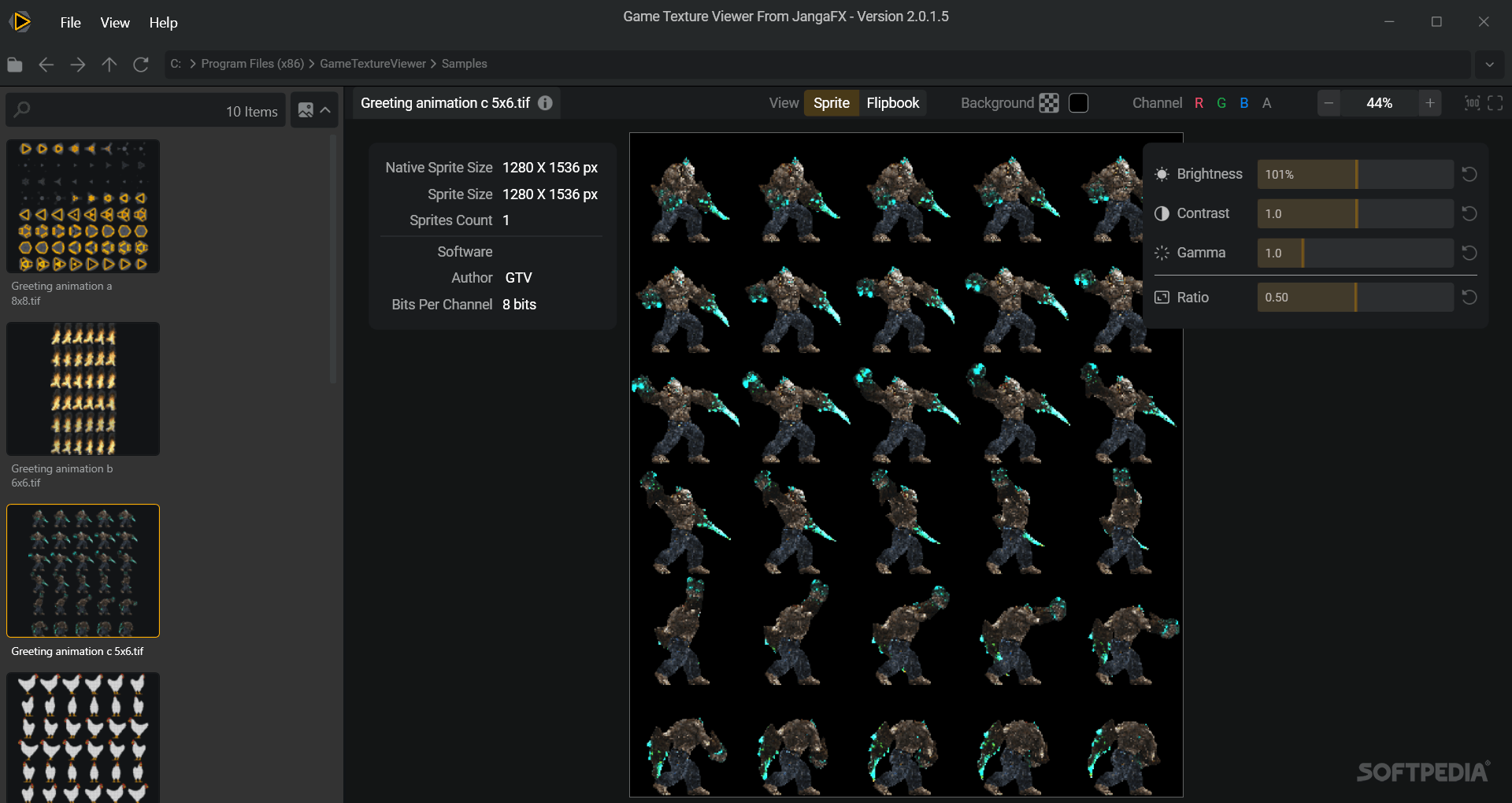Switch view to Flipbook mode
This screenshot has height=803, width=1512.
(x=892, y=103)
